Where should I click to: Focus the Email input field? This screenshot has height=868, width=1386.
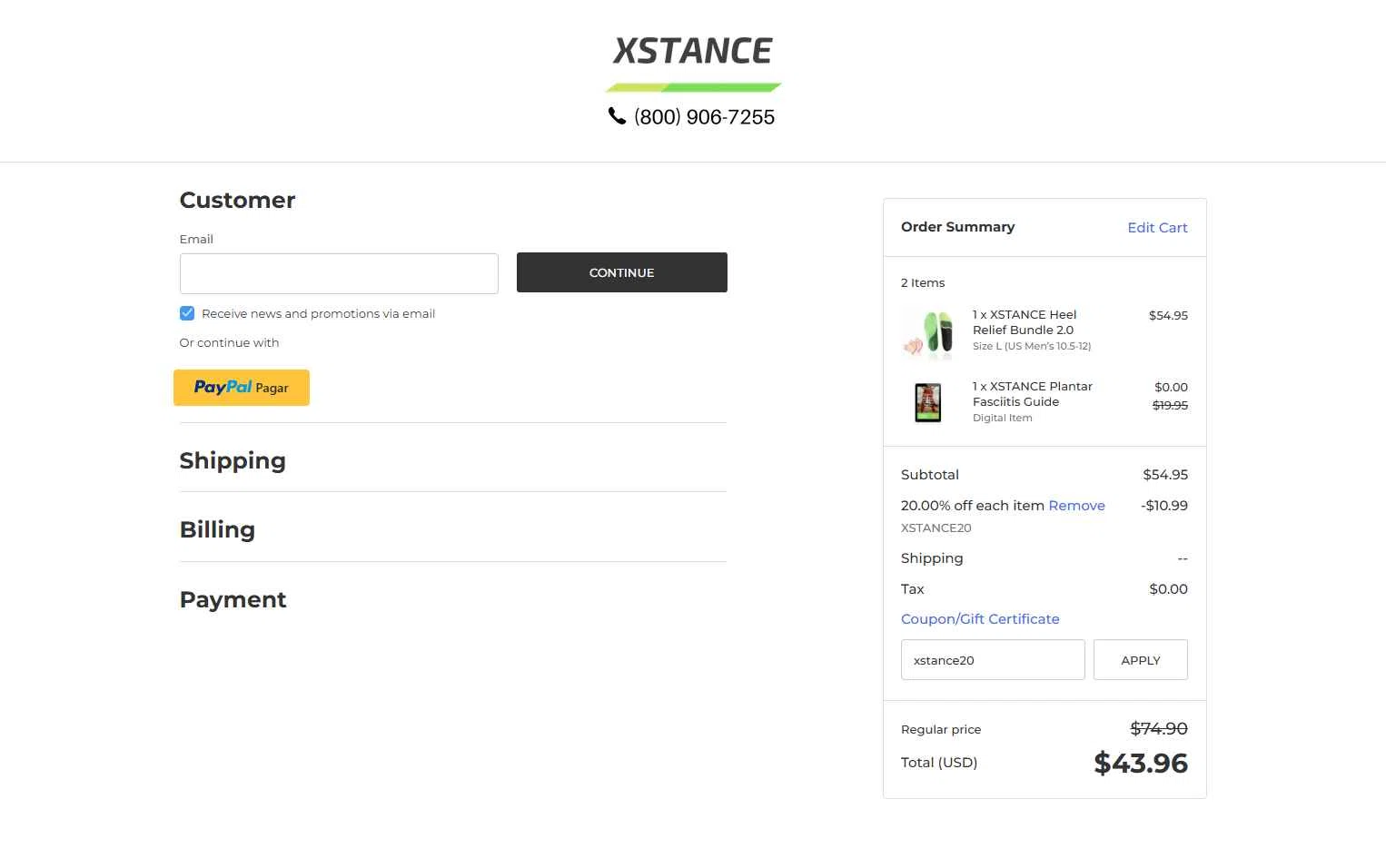click(x=339, y=273)
